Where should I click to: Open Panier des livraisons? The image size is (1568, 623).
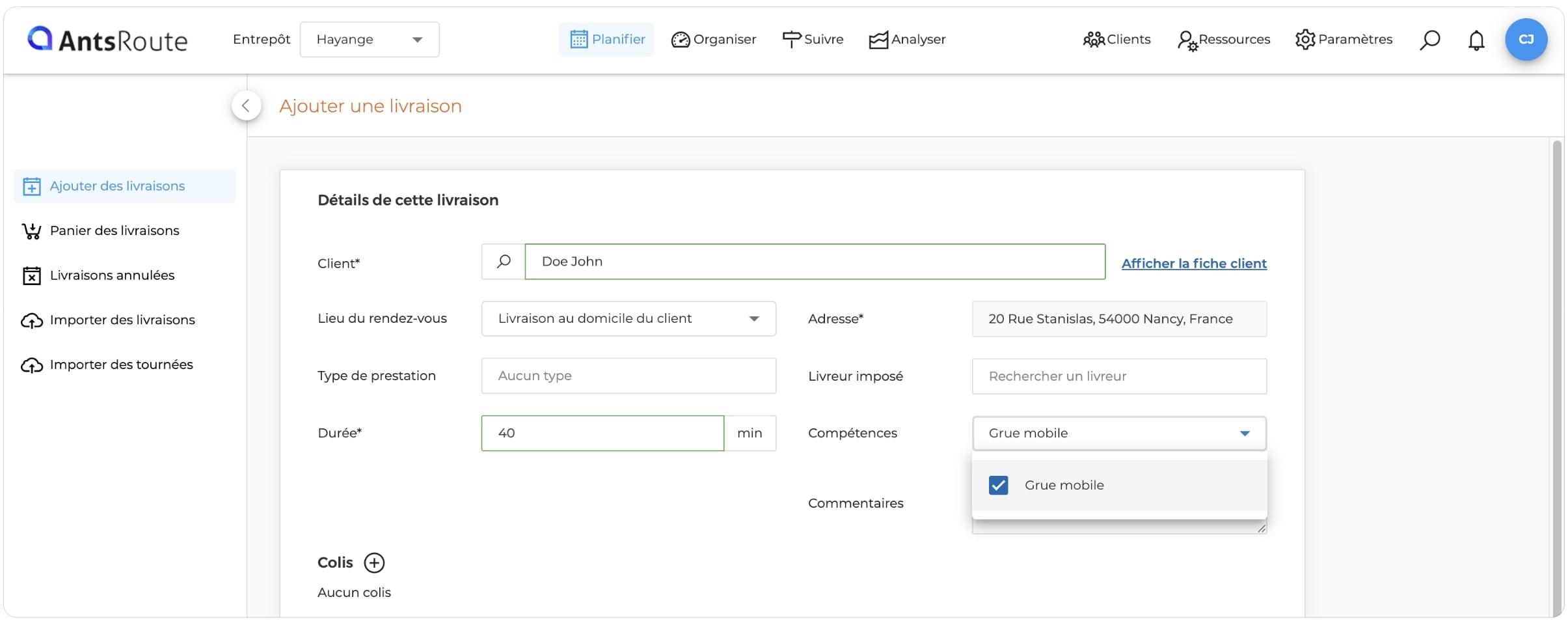click(101, 230)
